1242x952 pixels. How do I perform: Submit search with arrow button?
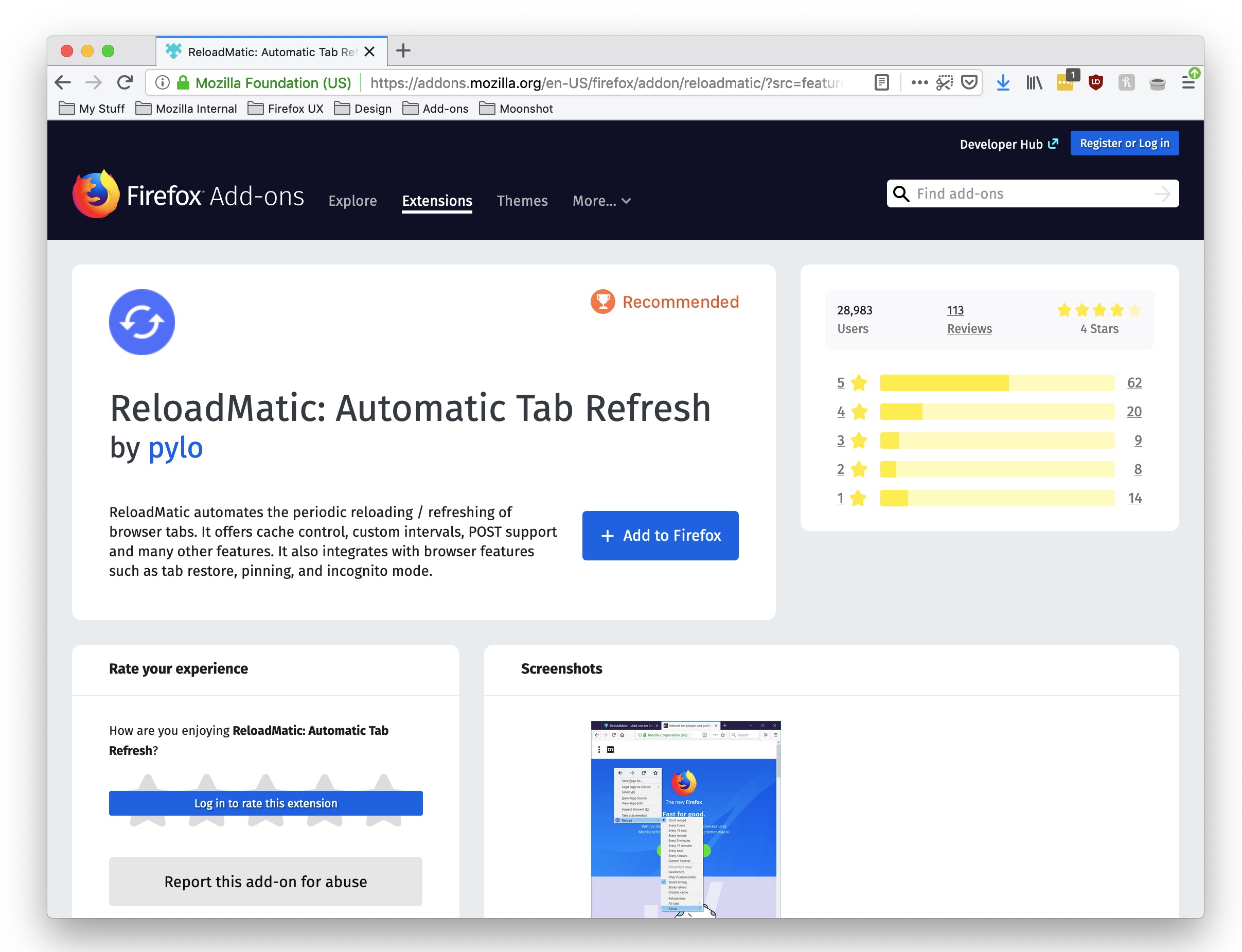coord(1162,194)
